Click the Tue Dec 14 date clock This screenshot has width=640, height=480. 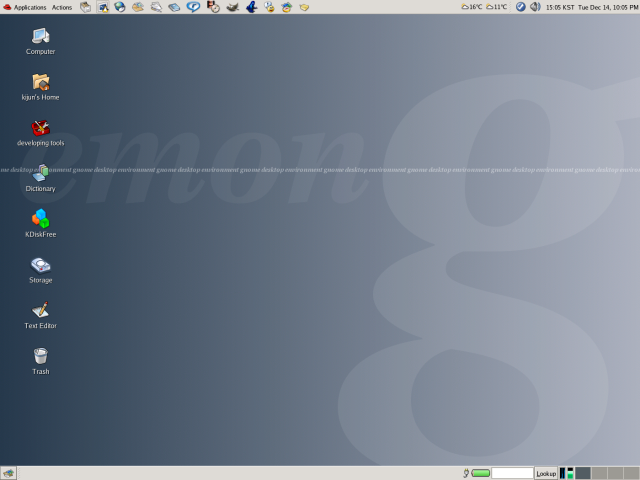tap(608, 7)
